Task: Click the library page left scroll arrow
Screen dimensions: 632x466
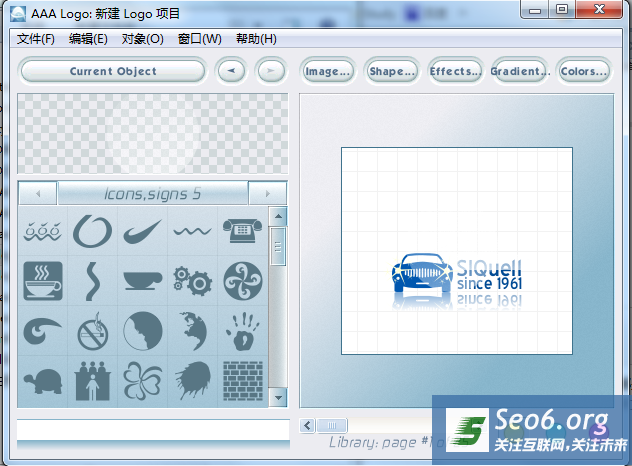Action: point(308,425)
